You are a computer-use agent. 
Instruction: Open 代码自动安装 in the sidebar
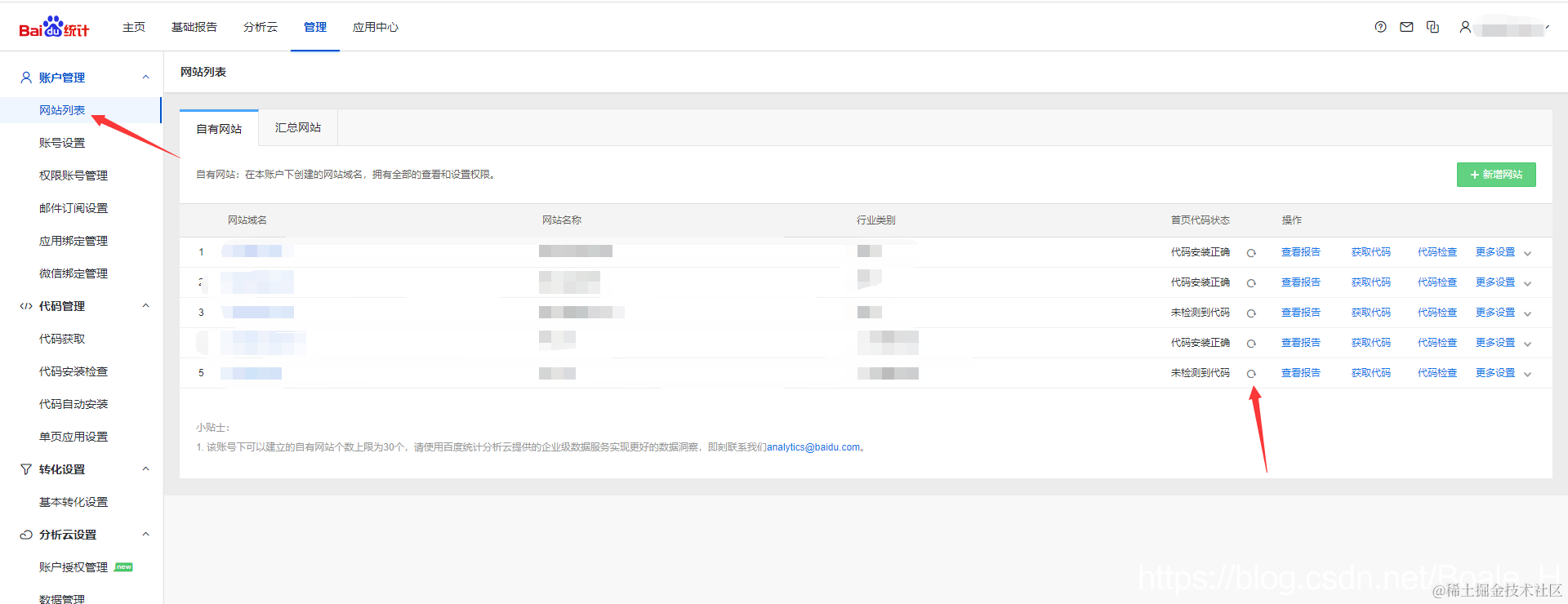click(x=73, y=404)
